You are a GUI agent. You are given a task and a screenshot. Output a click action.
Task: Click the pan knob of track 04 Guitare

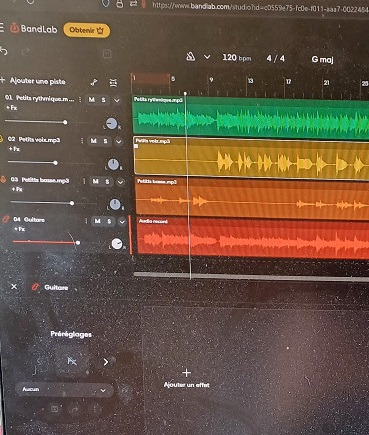pos(117,244)
